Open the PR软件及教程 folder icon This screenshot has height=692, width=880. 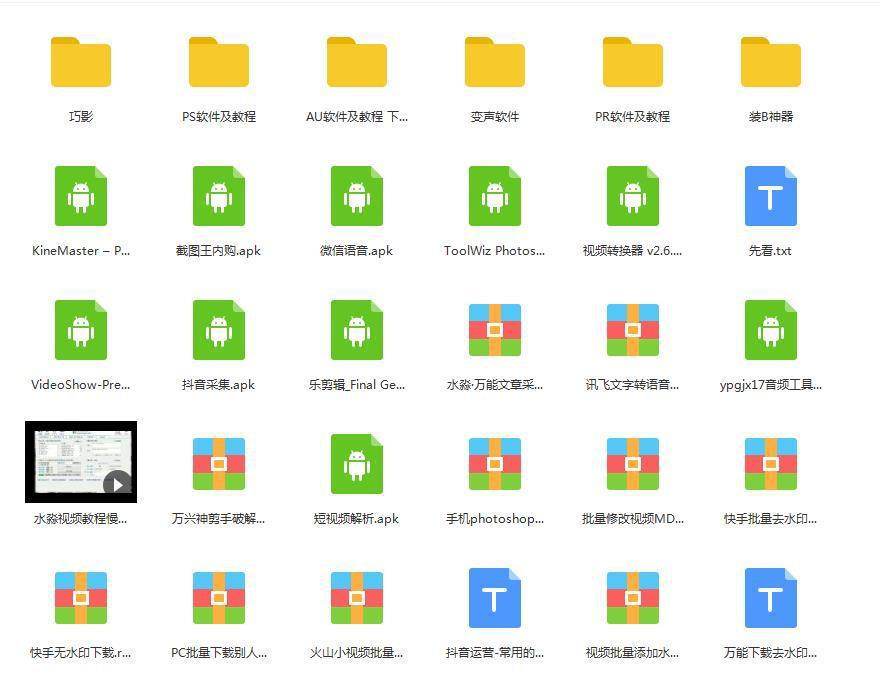click(633, 62)
